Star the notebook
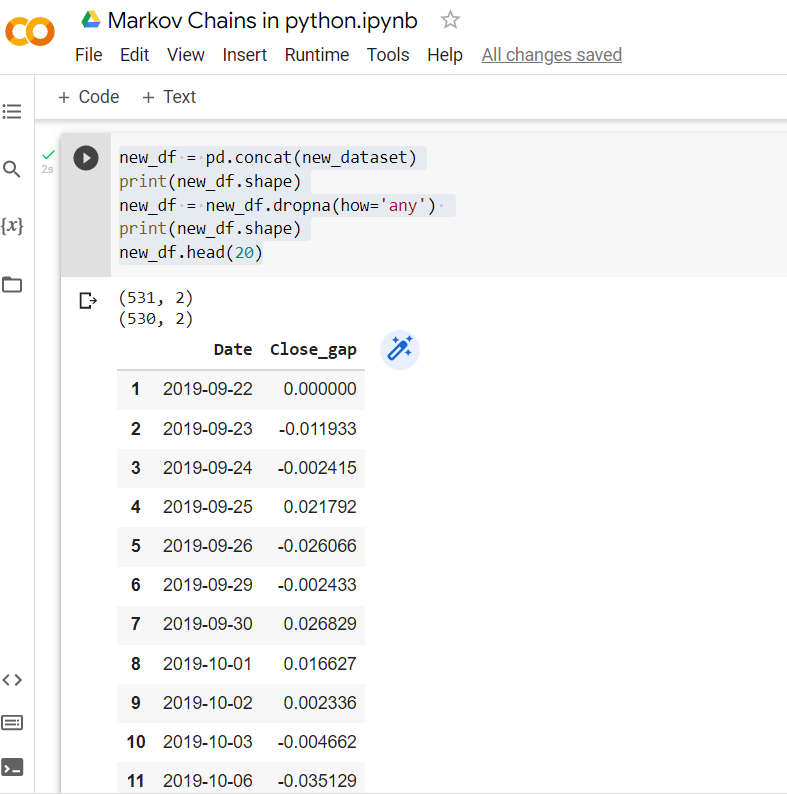787x794 pixels. [x=451, y=20]
